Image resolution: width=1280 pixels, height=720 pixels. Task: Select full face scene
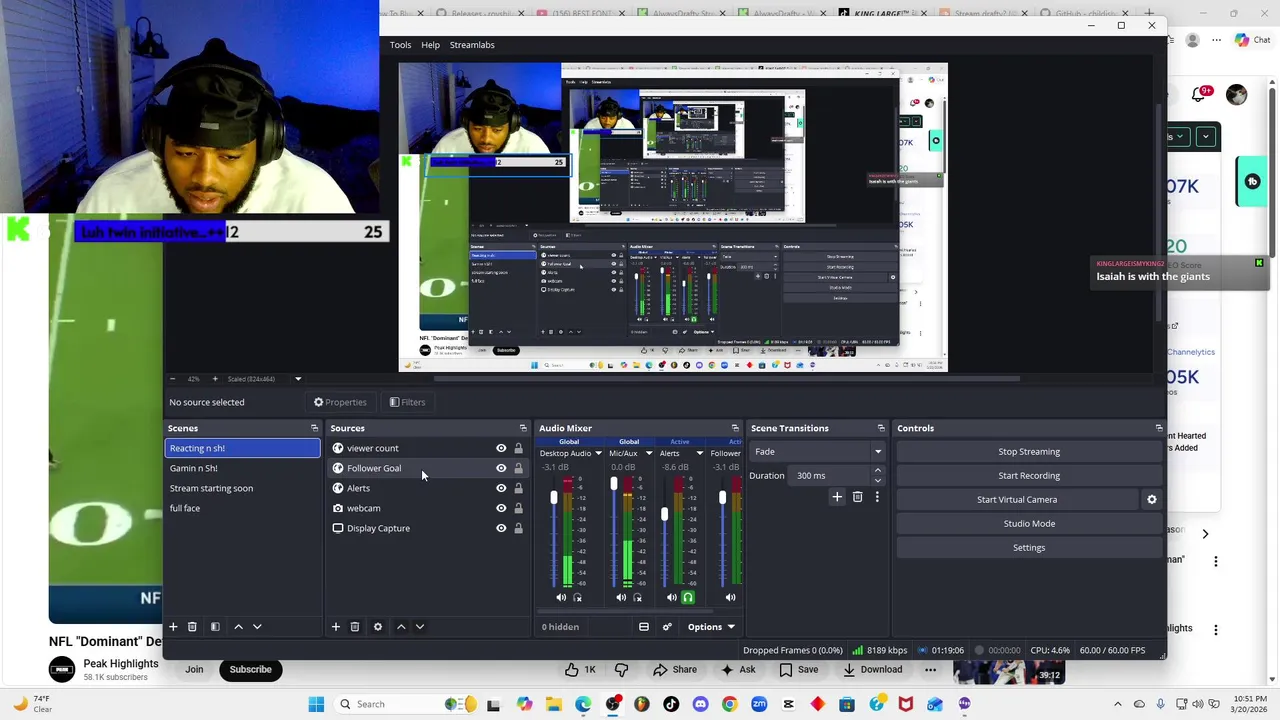(242, 508)
